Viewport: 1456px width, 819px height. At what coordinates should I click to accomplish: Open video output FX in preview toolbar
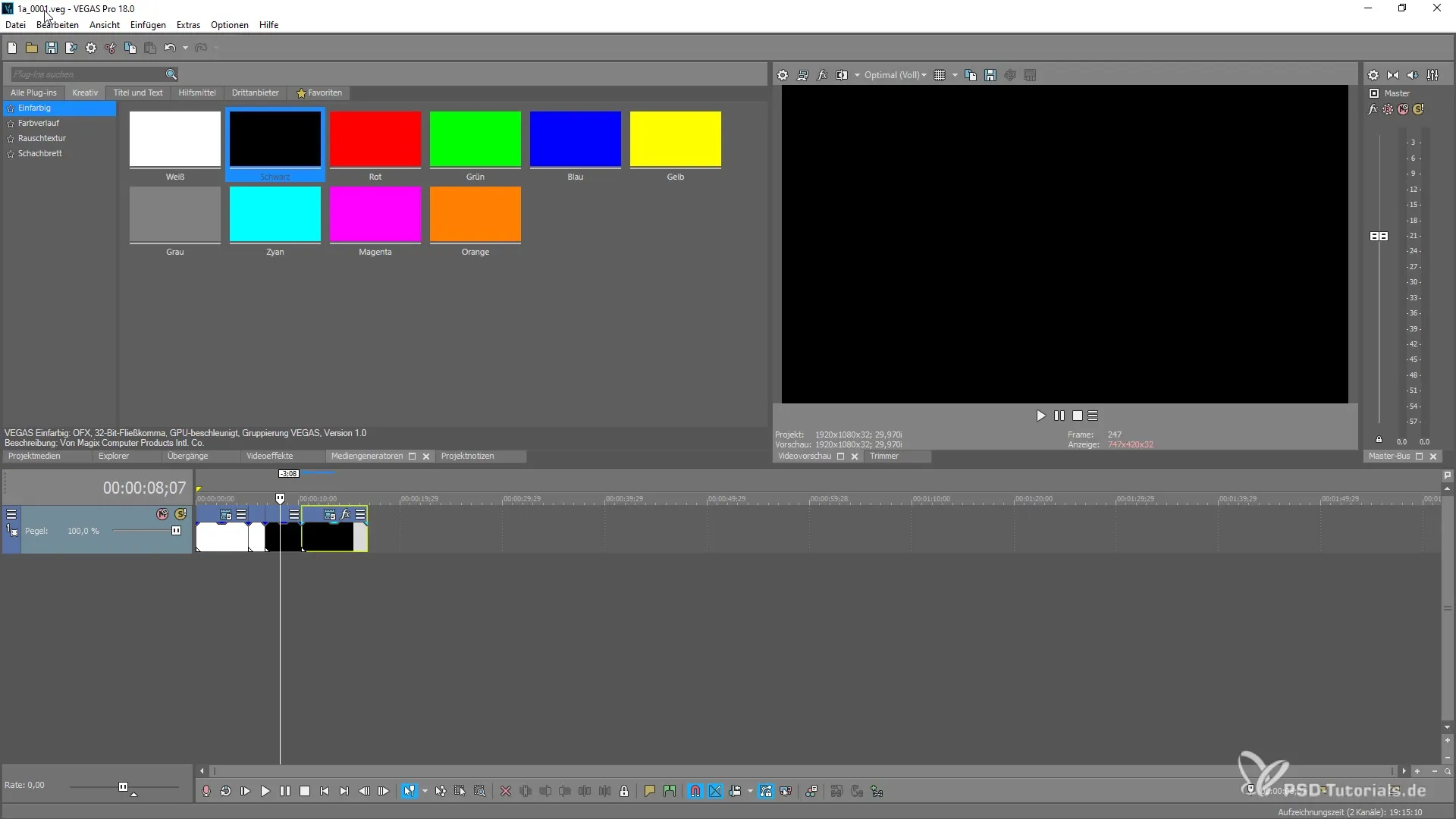822,75
